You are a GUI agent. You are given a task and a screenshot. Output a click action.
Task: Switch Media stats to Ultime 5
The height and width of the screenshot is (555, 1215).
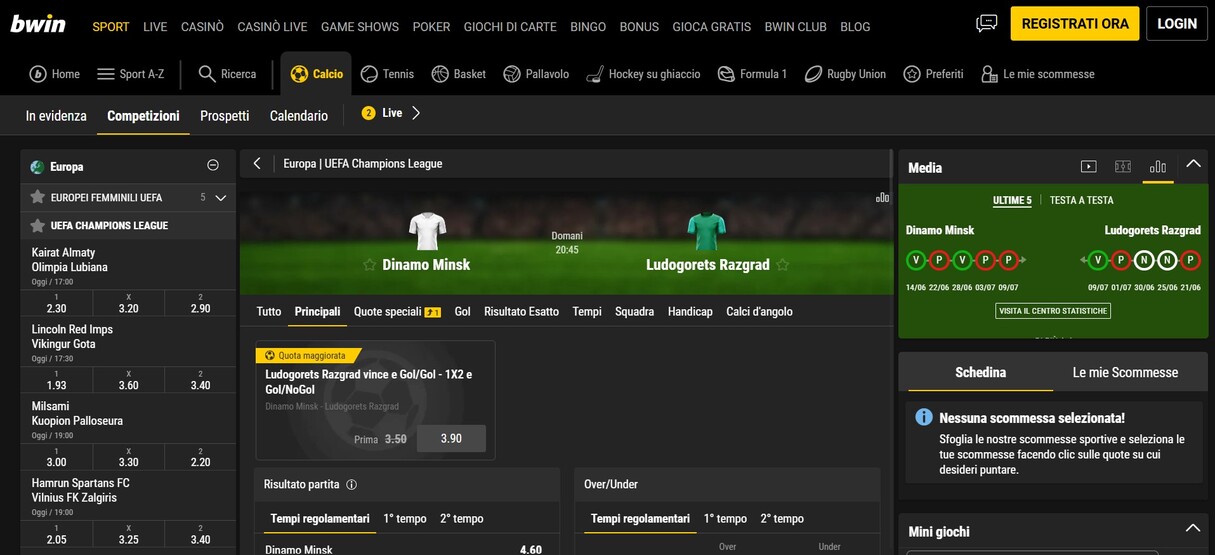[1012, 200]
